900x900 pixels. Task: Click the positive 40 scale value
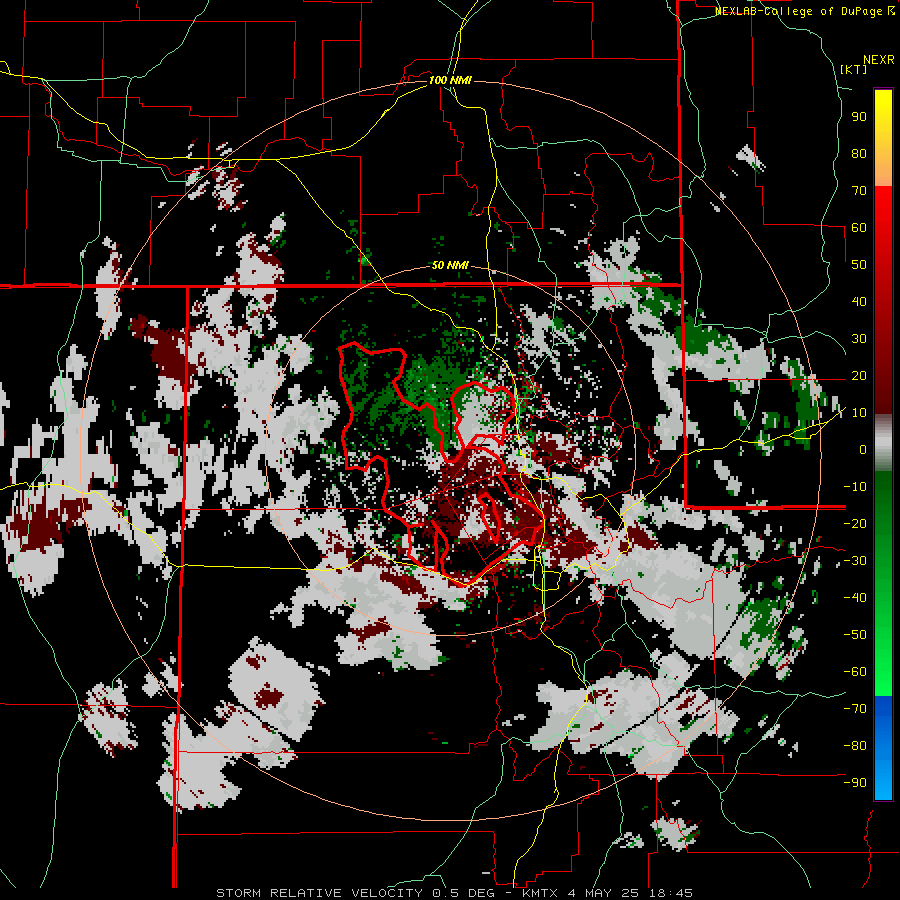pyautogui.click(x=859, y=302)
